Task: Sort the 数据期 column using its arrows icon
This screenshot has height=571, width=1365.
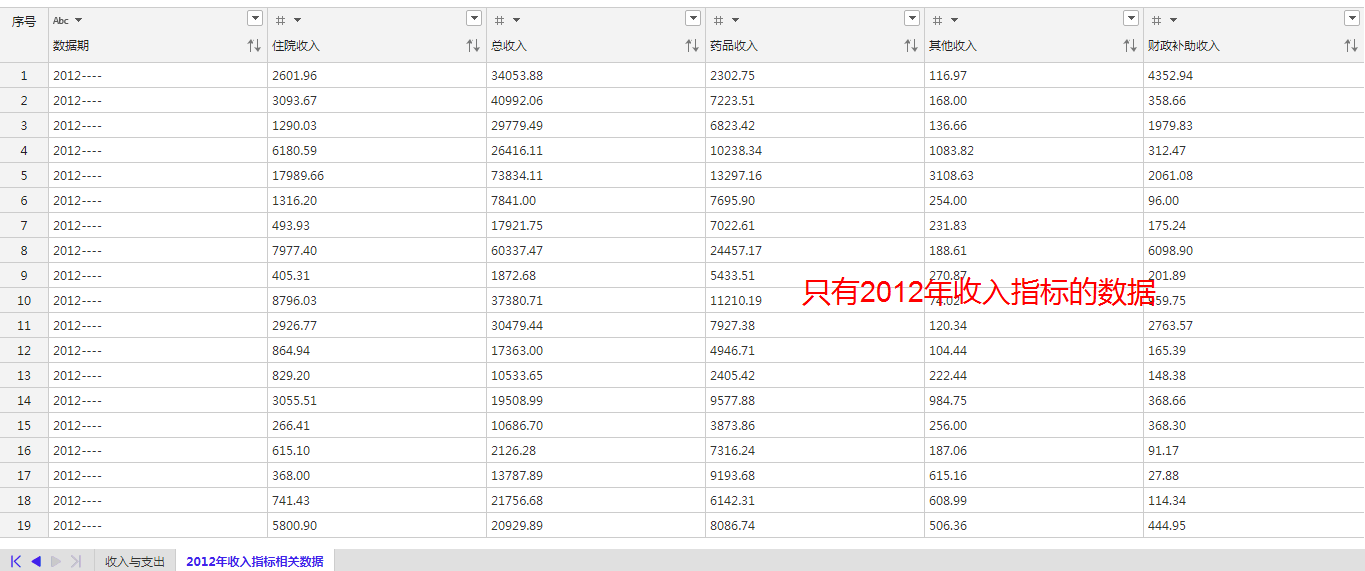Action: [254, 46]
